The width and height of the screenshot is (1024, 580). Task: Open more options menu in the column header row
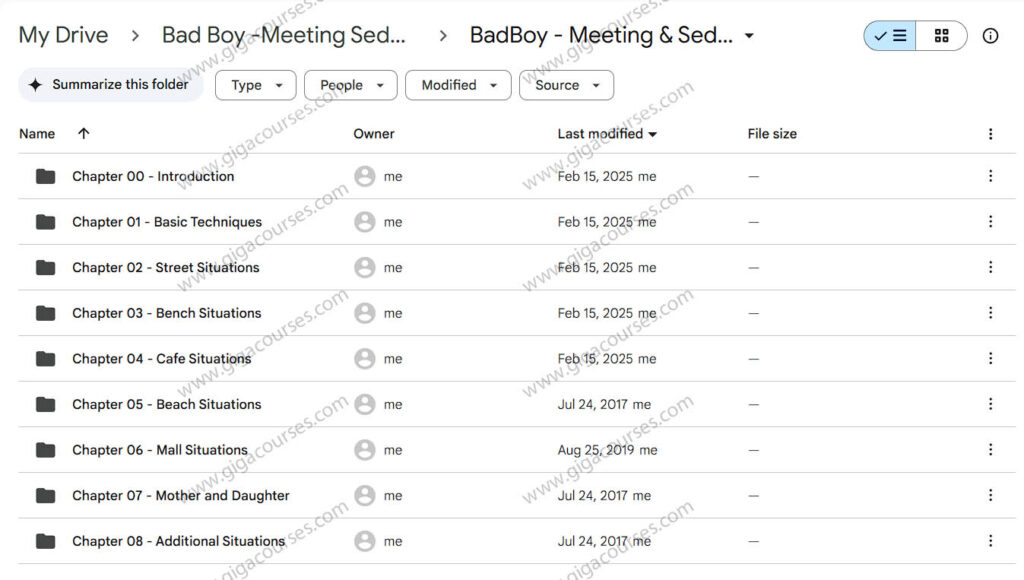991,133
